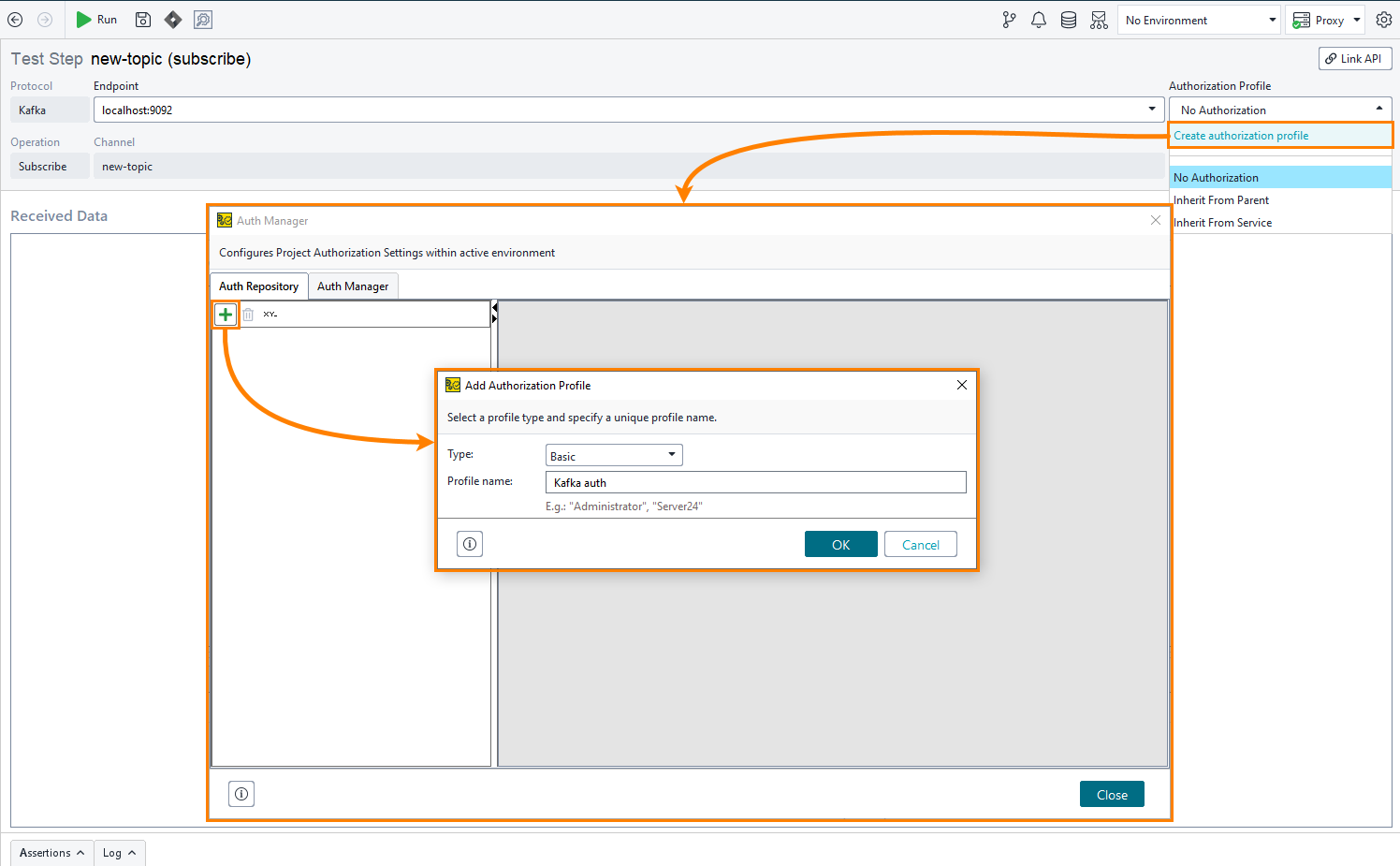This screenshot has width=1400, height=866.
Task: Navigate back using the left arrow icon
Action: click(15, 19)
